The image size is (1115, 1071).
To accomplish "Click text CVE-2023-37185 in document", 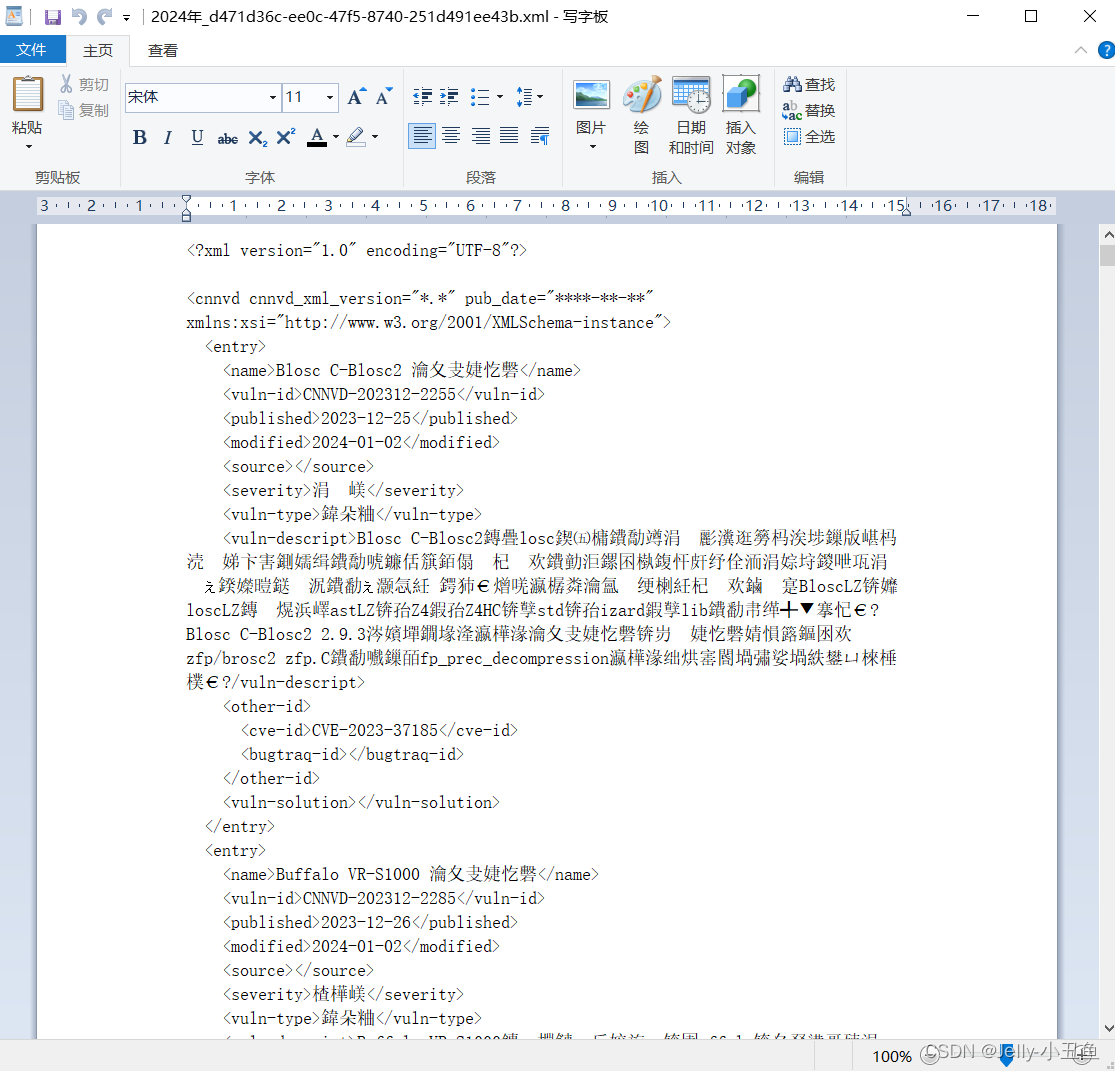I will pos(375,730).
